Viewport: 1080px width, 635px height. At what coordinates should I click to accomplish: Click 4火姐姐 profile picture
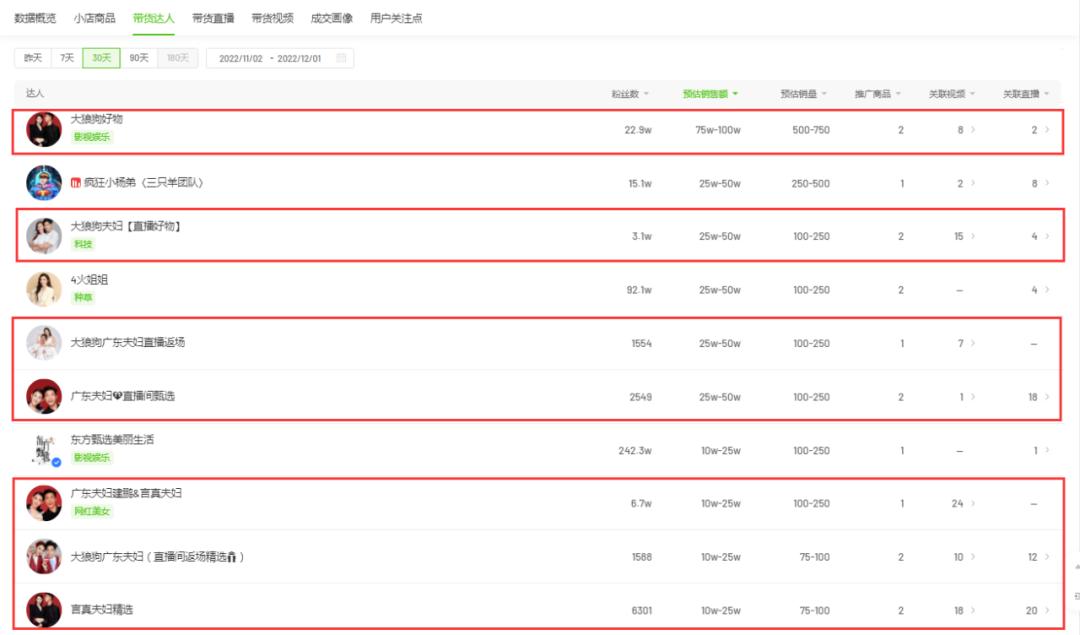tap(44, 289)
